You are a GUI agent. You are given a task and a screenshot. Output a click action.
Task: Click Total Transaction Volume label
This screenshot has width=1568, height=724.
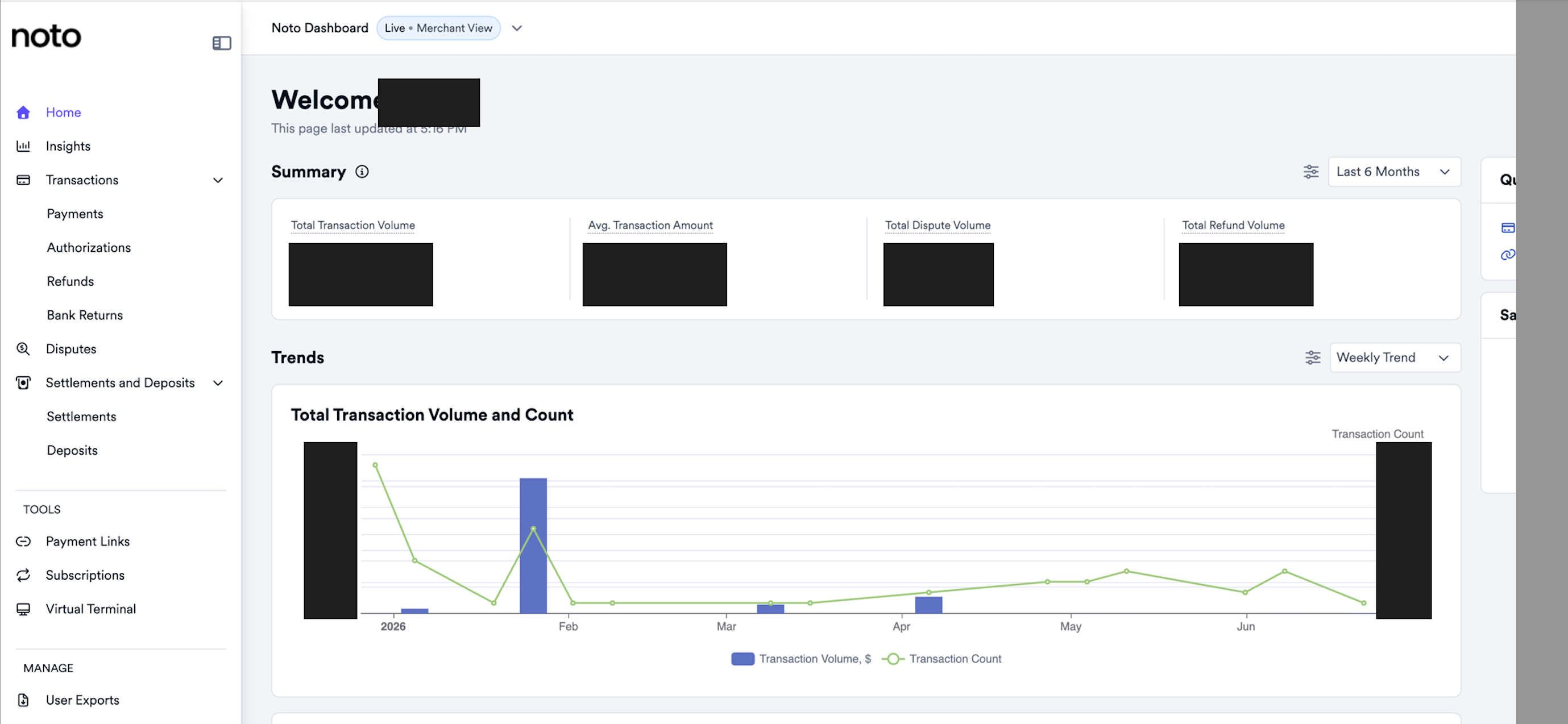[x=353, y=225]
